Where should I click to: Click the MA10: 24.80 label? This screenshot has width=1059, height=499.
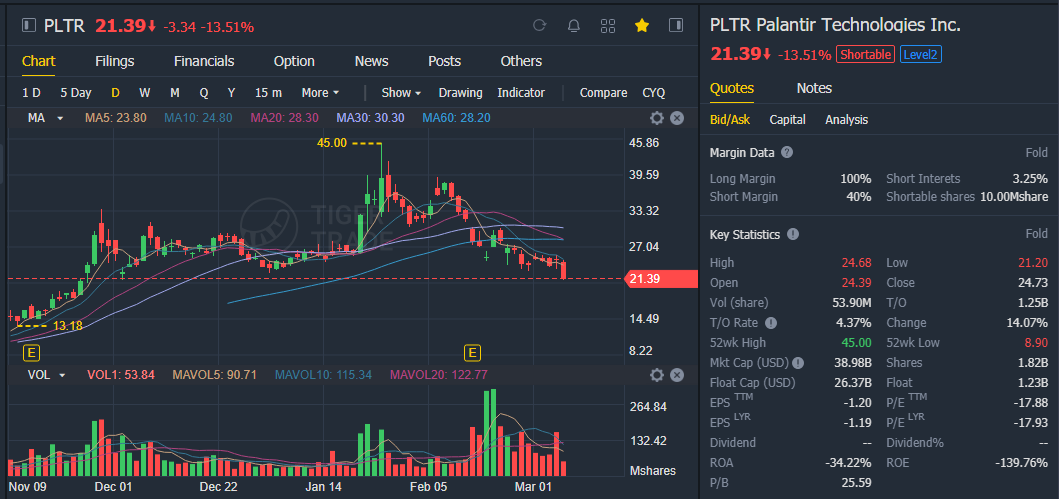click(x=198, y=118)
